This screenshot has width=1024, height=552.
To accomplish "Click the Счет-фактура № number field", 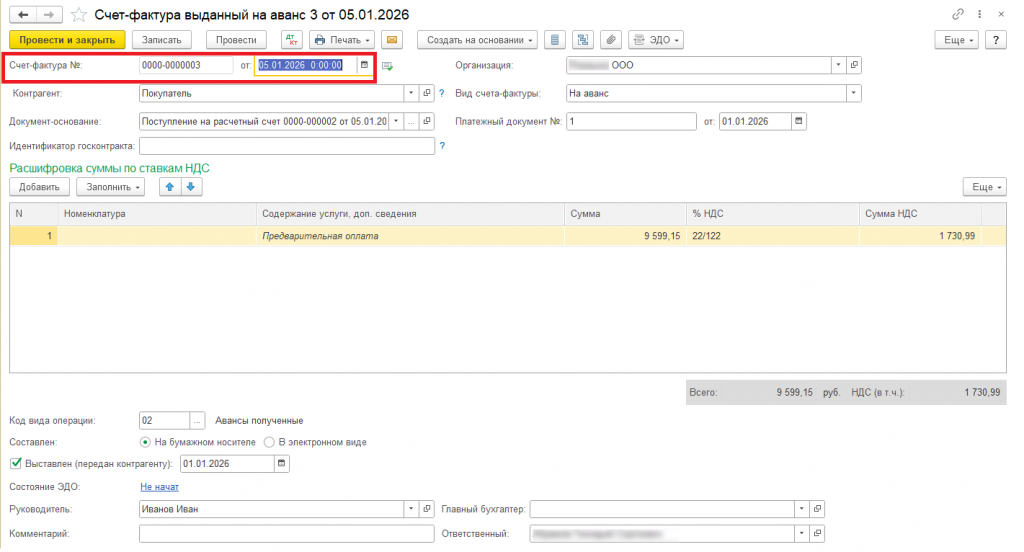I will [x=185, y=65].
